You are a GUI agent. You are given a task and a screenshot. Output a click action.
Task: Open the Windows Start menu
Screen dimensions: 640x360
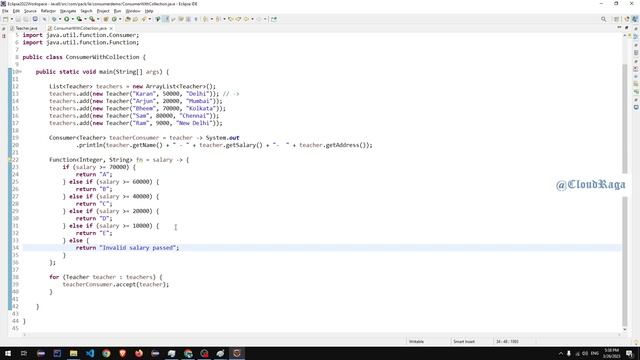pos(8,353)
